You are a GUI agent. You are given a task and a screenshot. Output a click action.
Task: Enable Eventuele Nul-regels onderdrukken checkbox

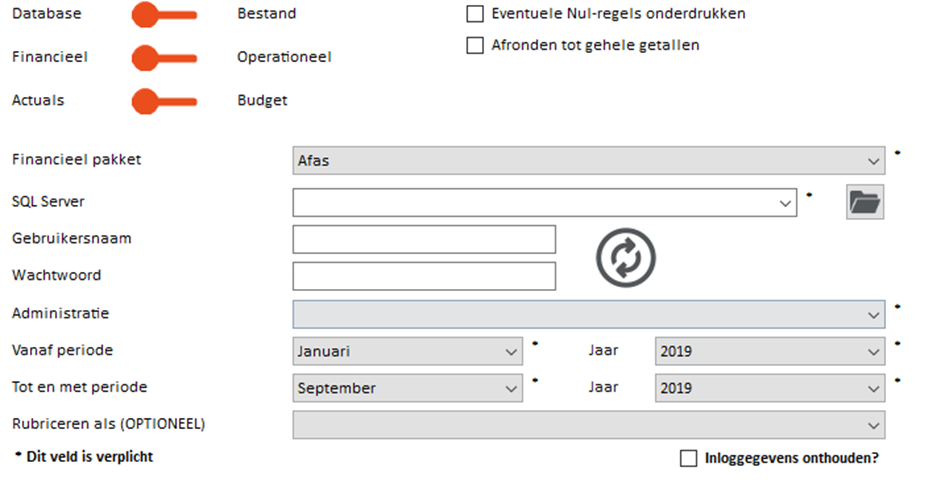(x=475, y=14)
